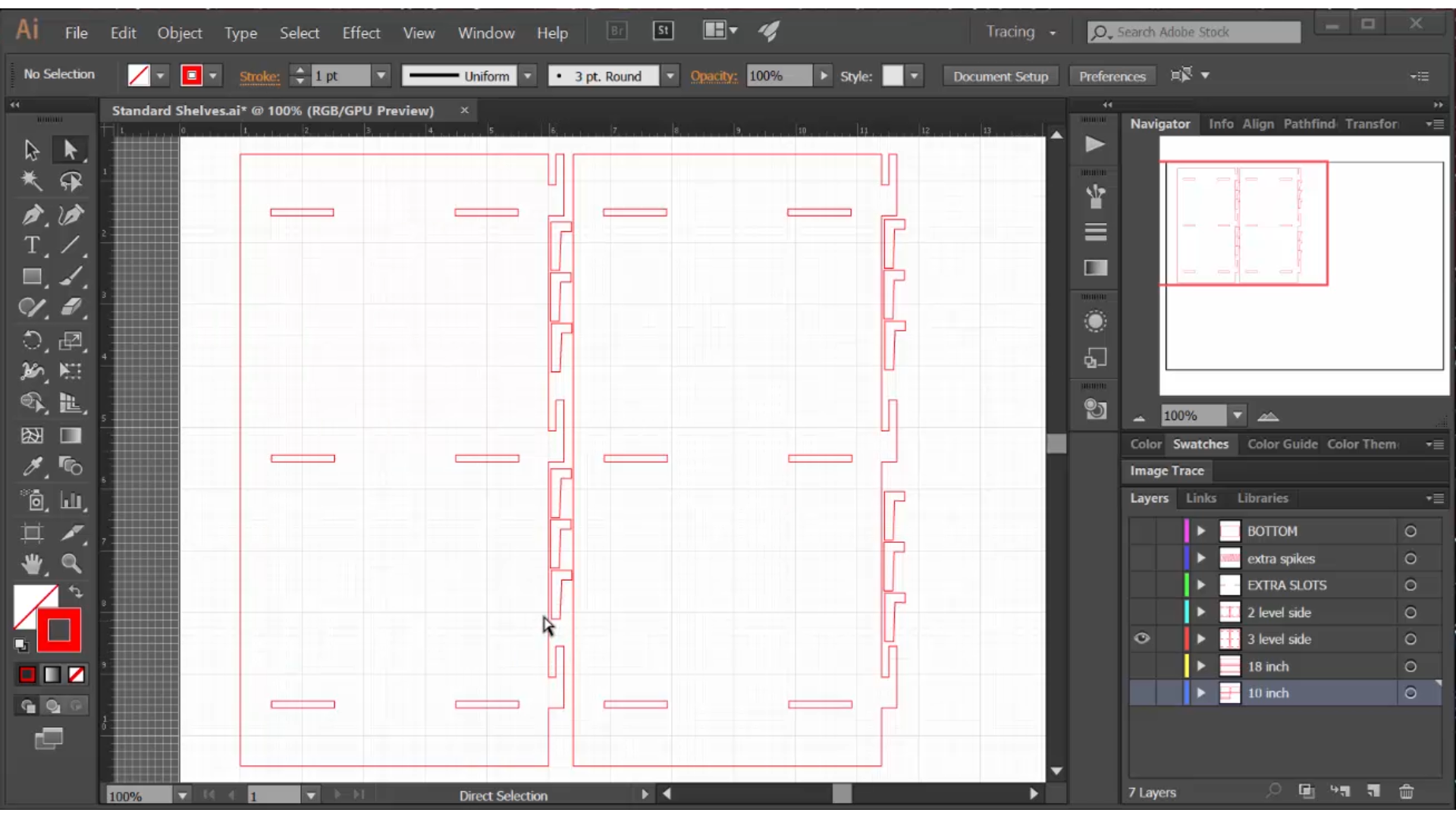The width and height of the screenshot is (1456, 819).
Task: Select the Magic Wand tool
Action: [32, 181]
